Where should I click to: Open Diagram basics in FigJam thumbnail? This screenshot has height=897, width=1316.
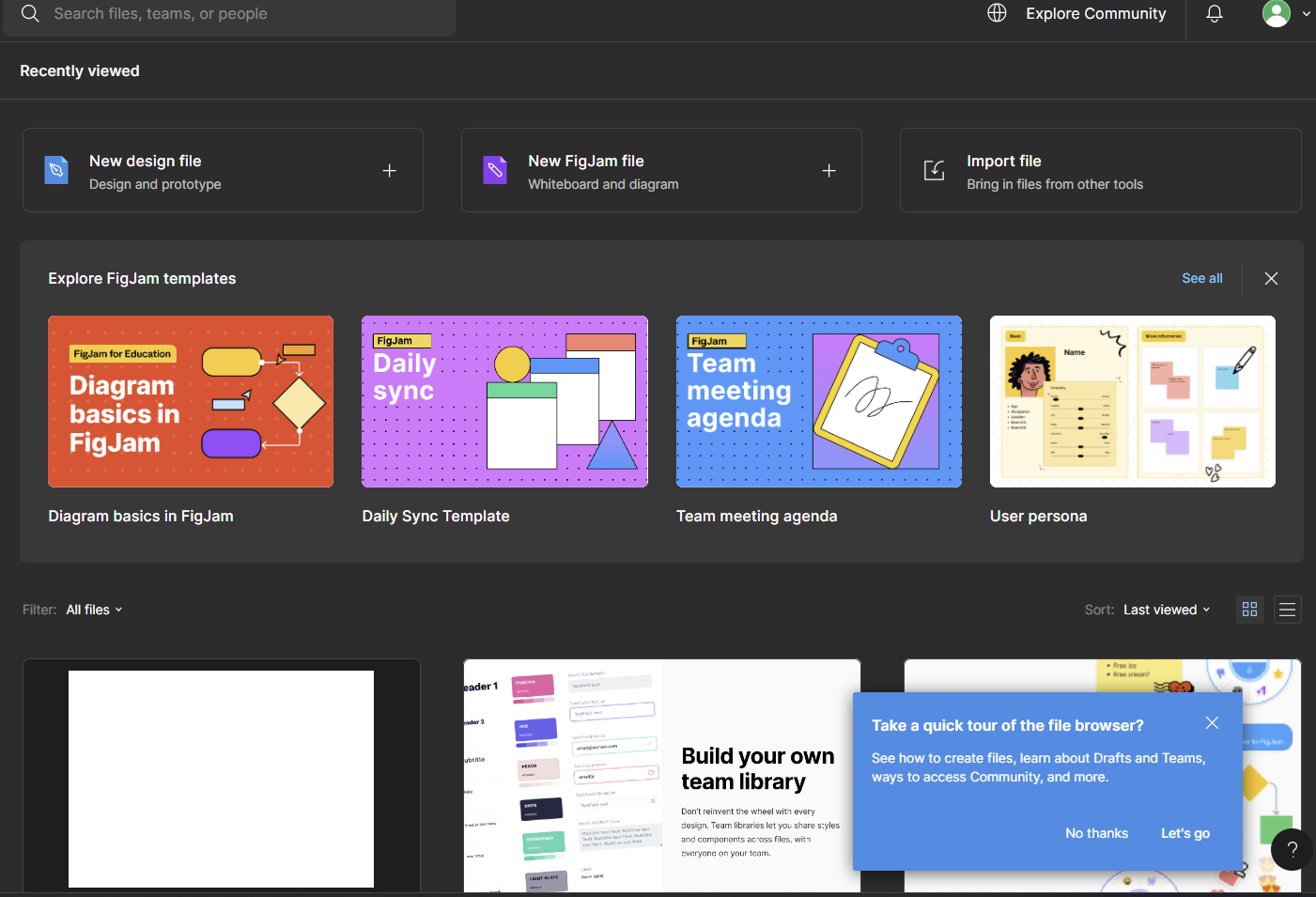191,401
